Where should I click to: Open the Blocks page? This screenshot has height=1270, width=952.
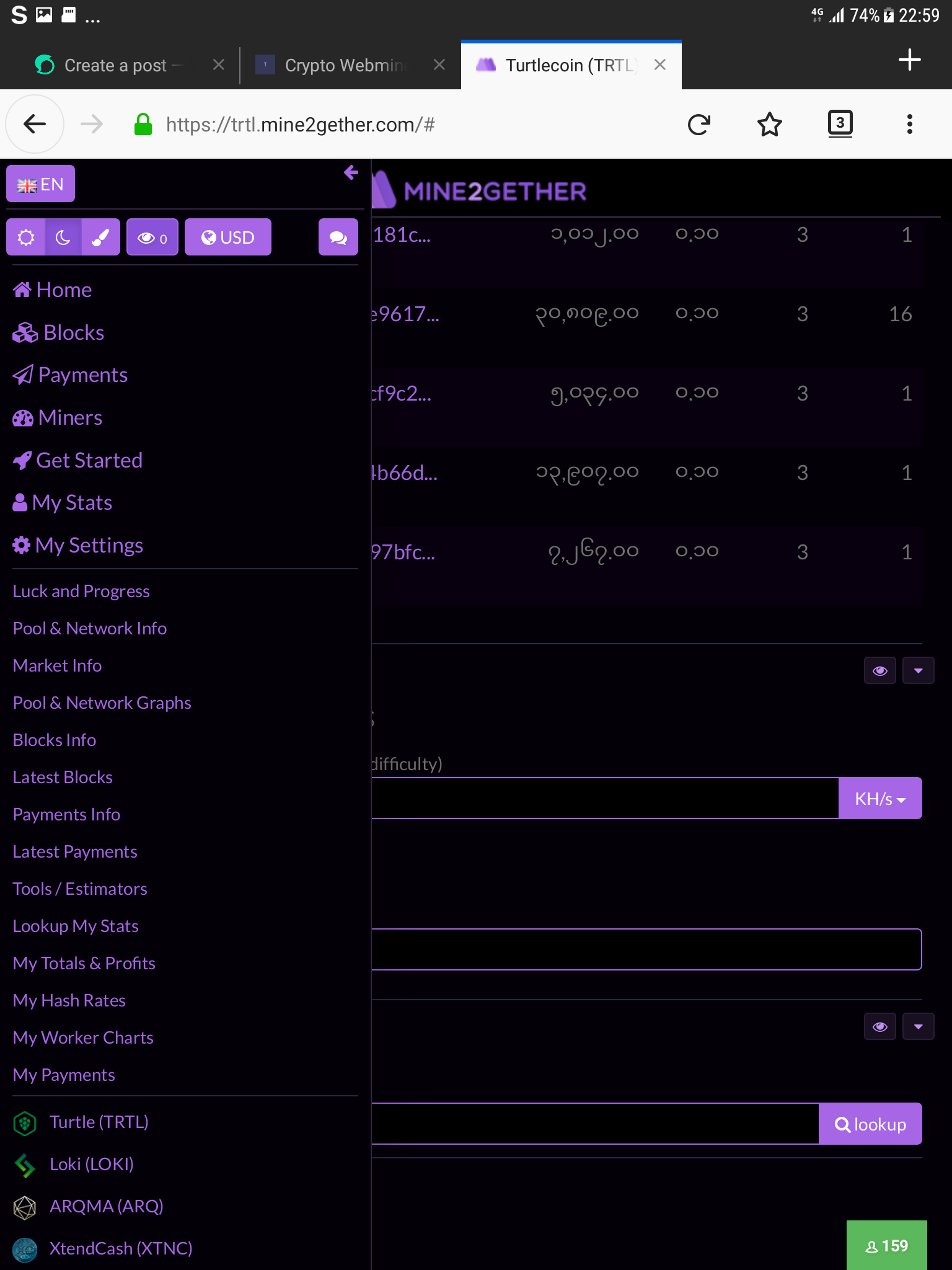(59, 332)
